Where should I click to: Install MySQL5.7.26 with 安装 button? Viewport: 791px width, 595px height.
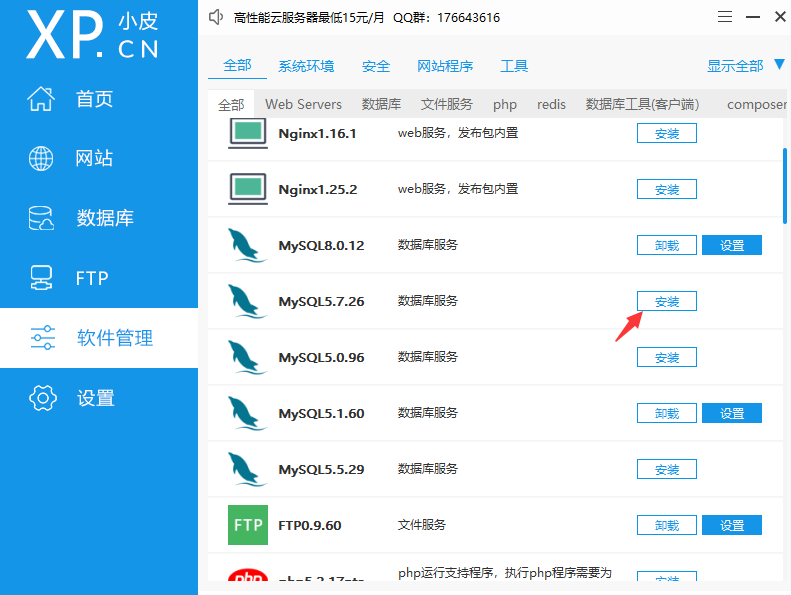point(667,301)
